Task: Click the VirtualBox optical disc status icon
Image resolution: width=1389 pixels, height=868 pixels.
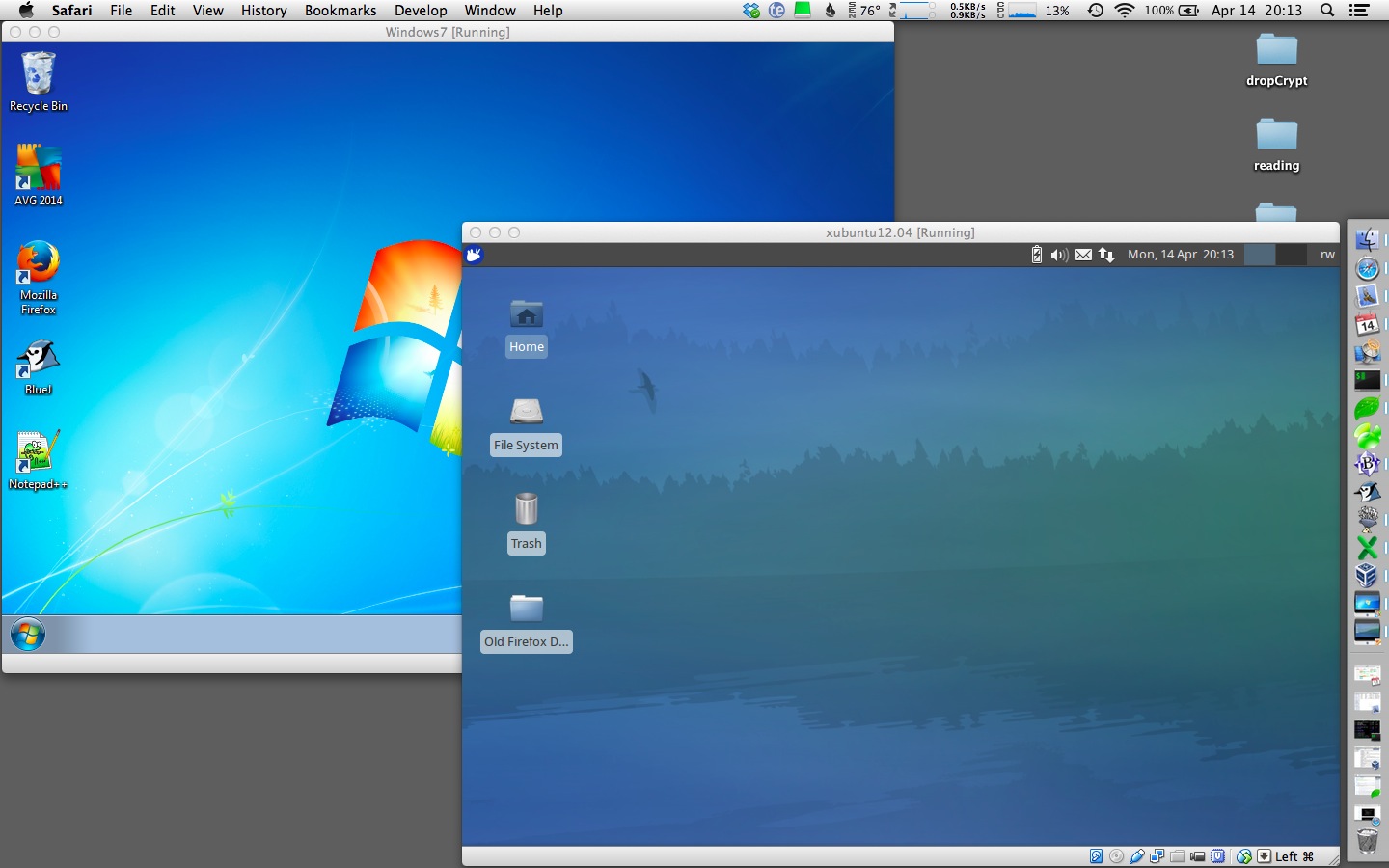Action: coord(1117,856)
